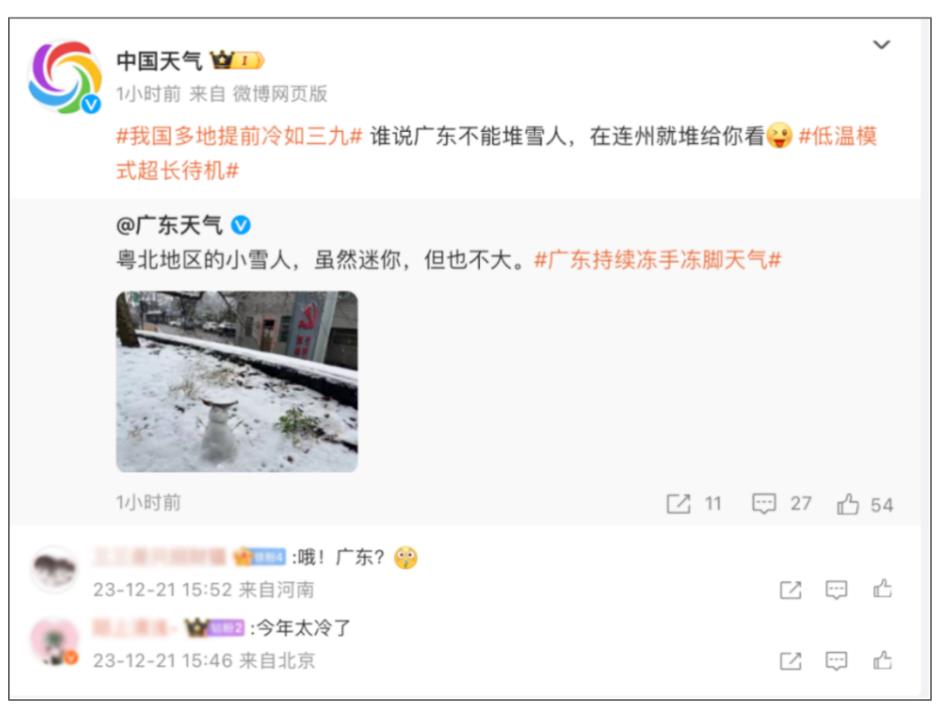Repost the quoted post with 11 shares

pos(694,504)
